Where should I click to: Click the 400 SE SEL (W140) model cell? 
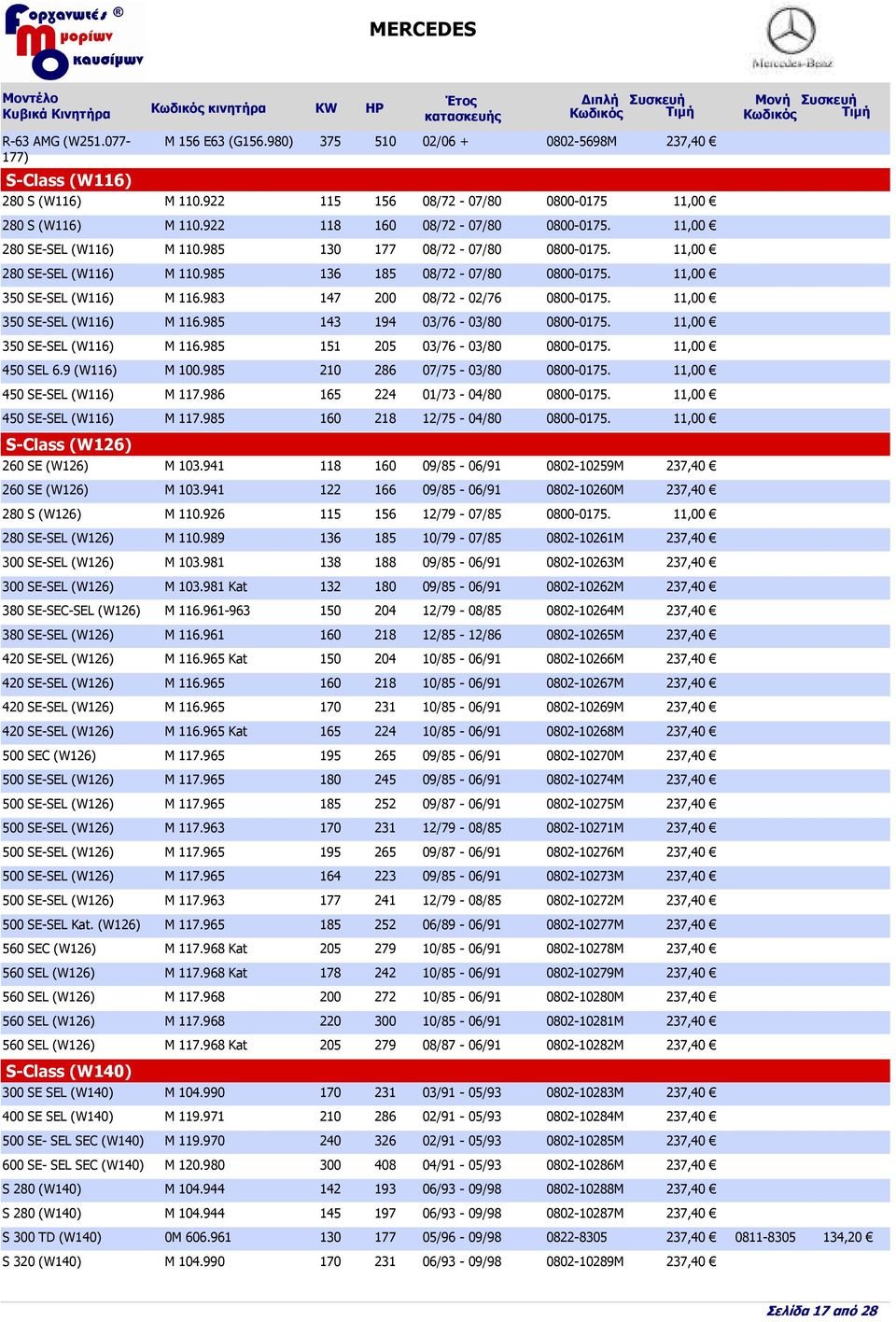click(x=58, y=1117)
